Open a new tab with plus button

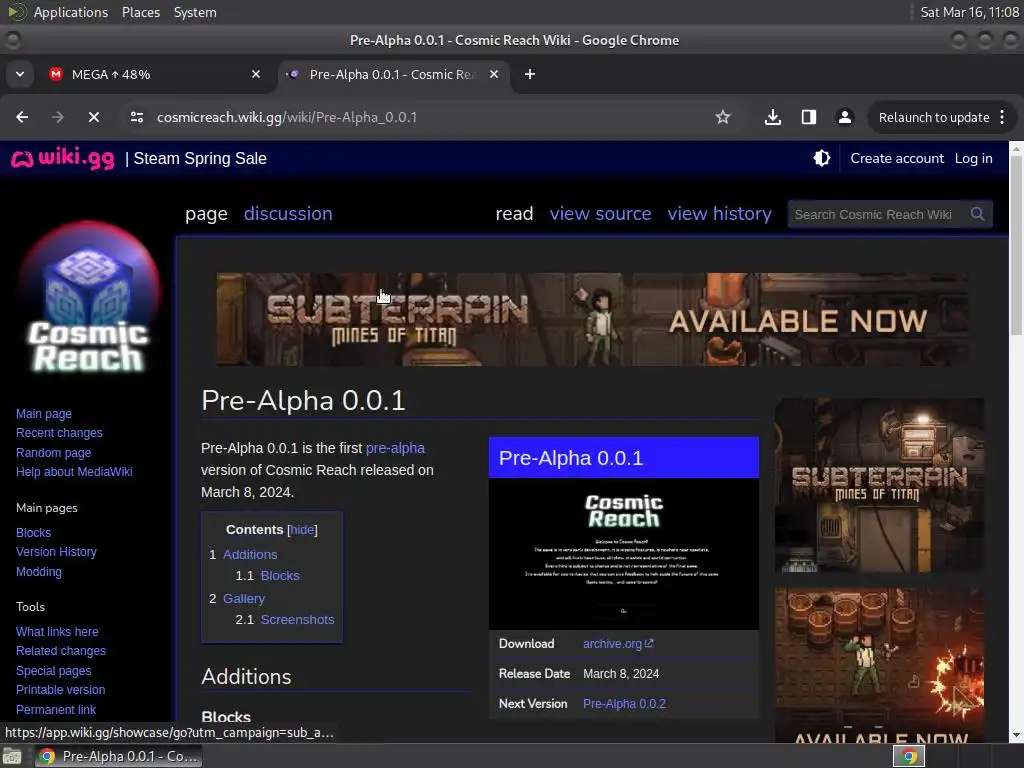coord(530,74)
